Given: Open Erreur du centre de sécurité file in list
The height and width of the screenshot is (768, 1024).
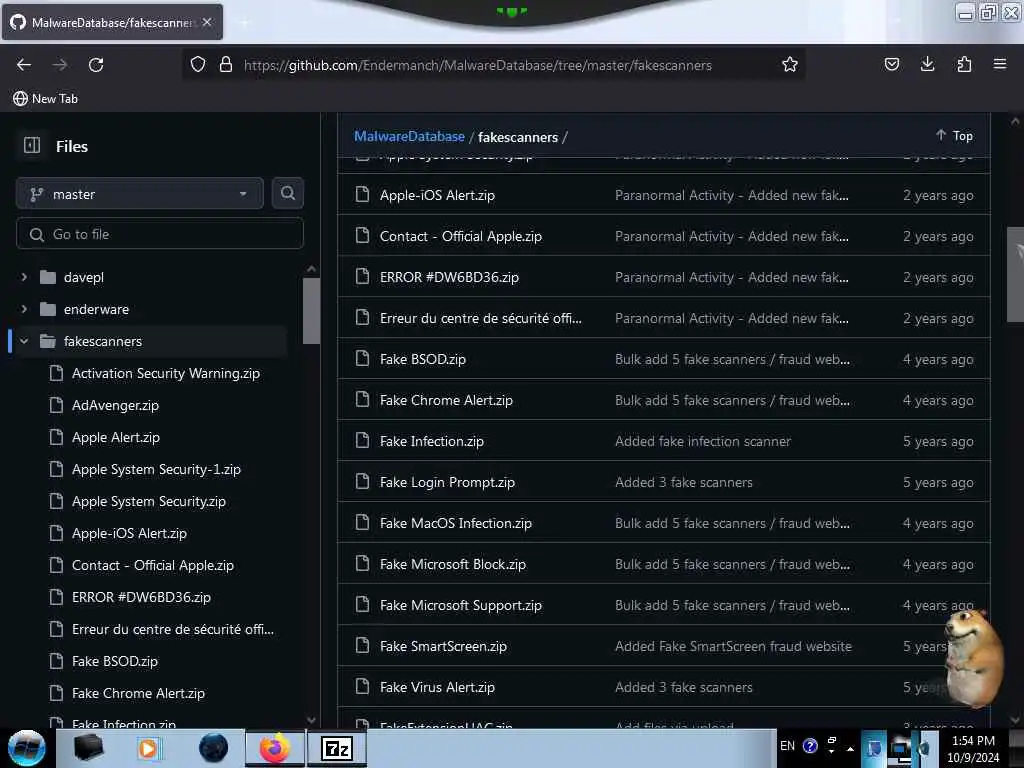Looking at the screenshot, I should tap(481, 318).
